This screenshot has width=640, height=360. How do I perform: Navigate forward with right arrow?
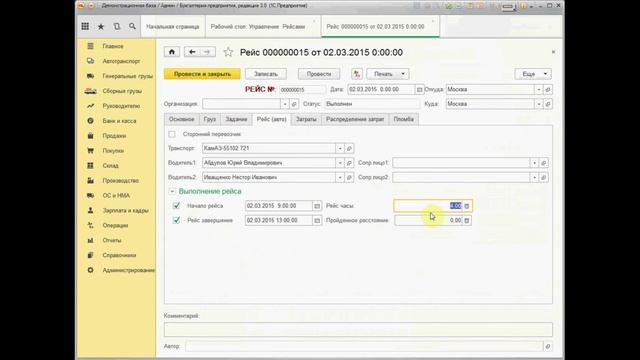click(207, 52)
